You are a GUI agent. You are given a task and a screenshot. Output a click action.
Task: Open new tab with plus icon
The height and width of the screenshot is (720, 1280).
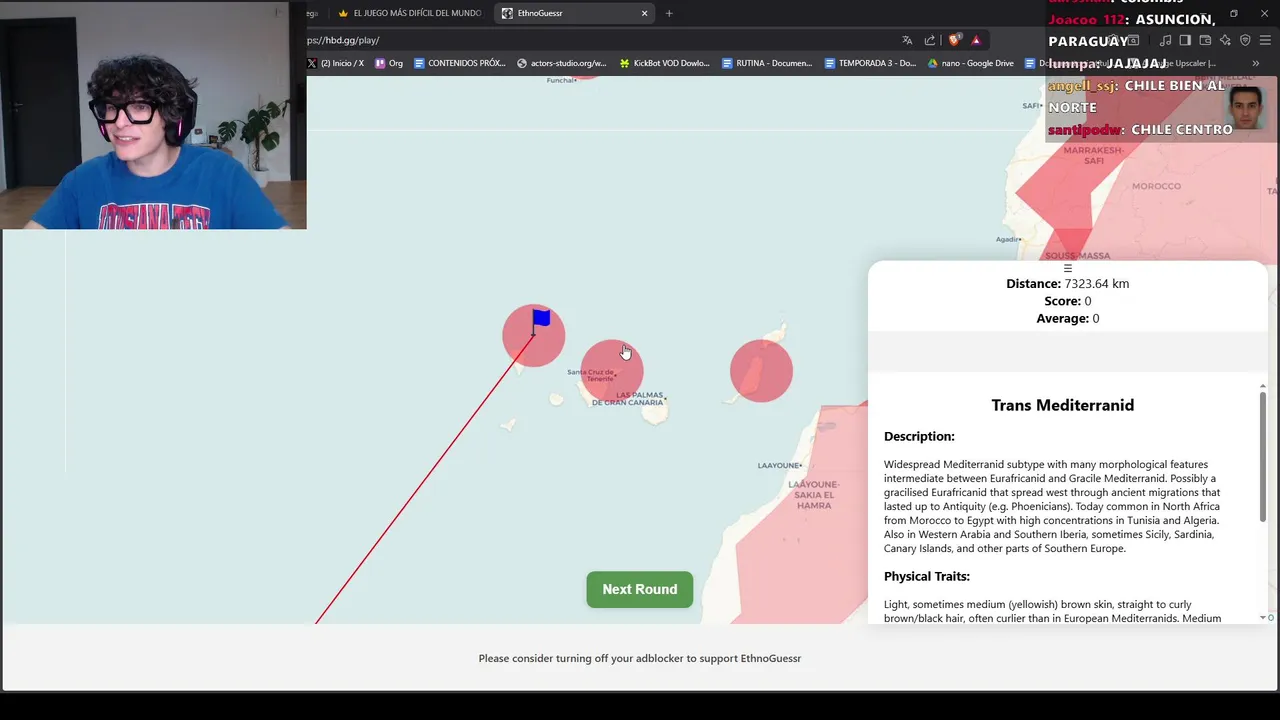(x=669, y=13)
